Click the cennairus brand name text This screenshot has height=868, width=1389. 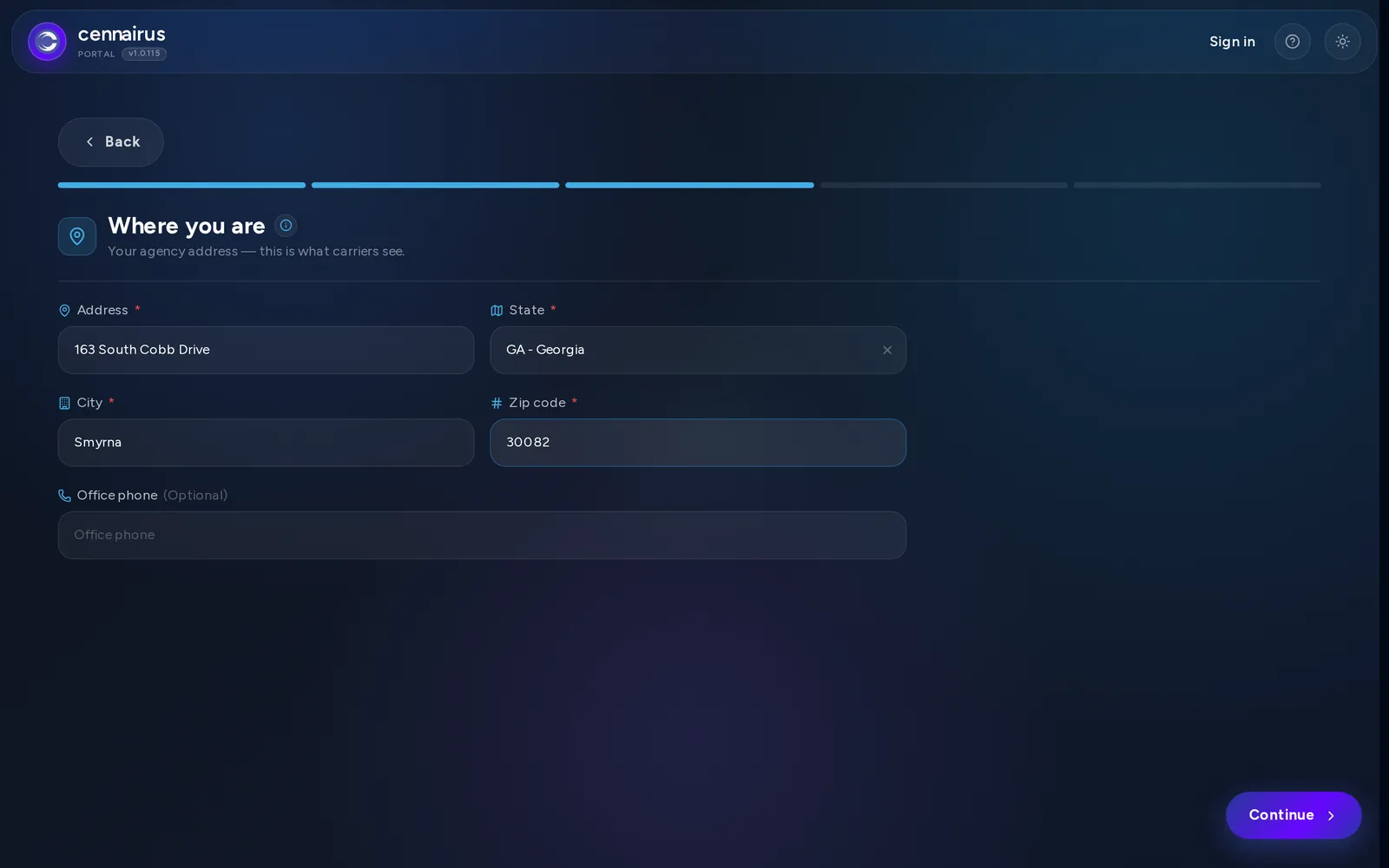point(122,34)
